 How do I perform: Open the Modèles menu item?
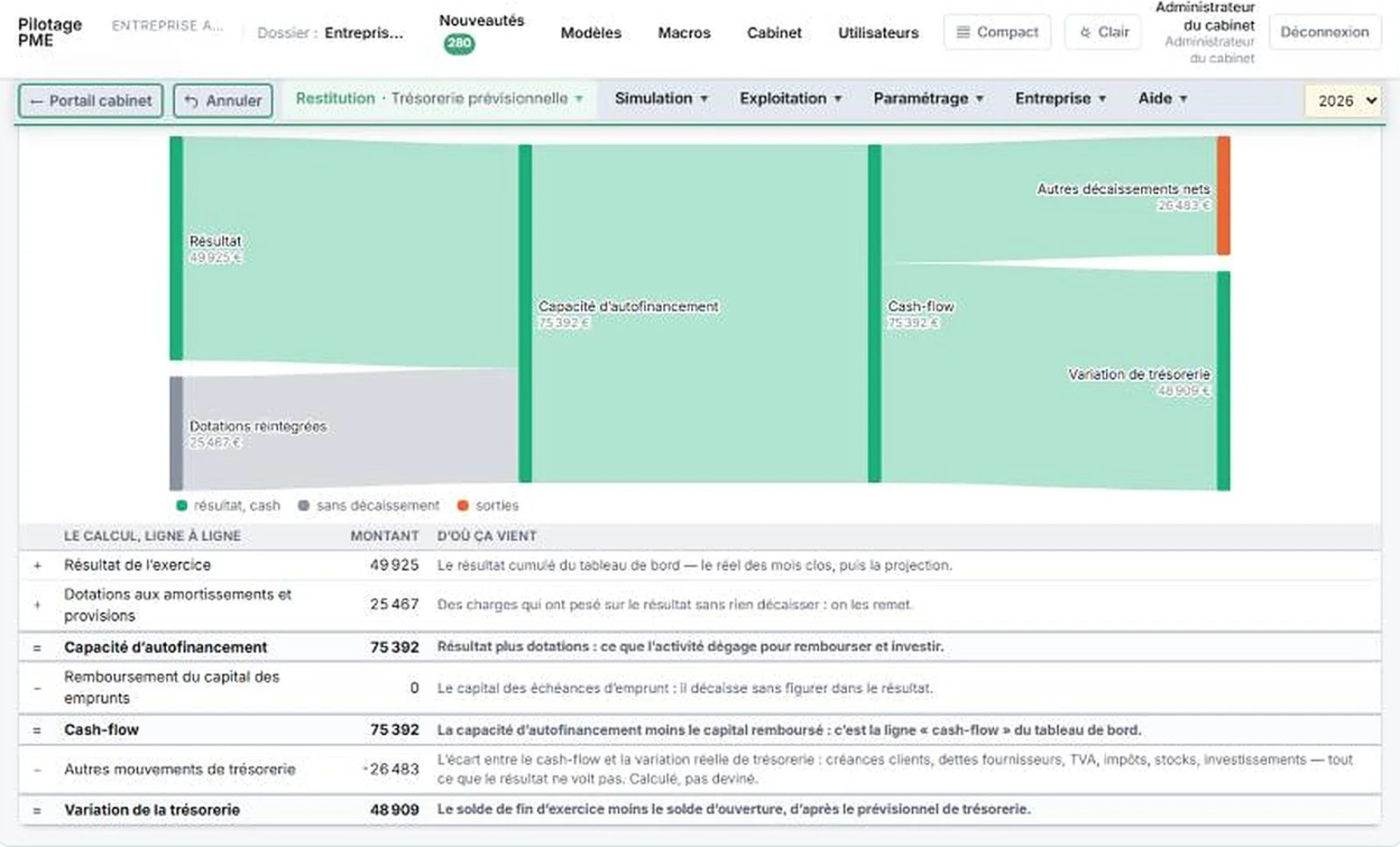[591, 33]
